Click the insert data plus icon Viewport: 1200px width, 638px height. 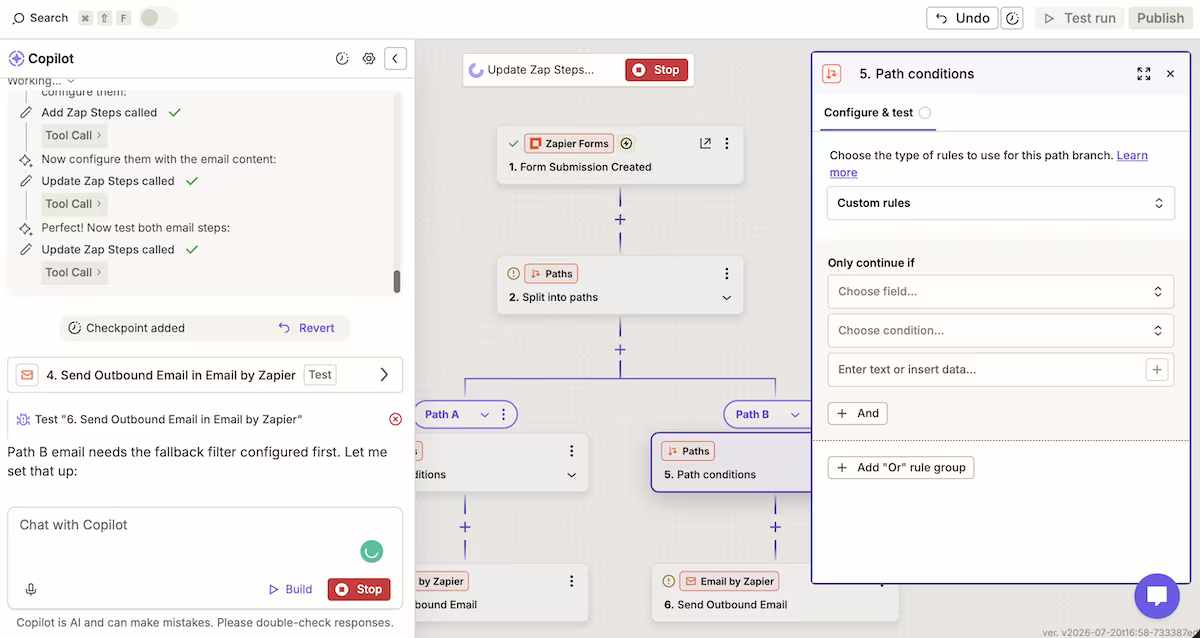[x=1157, y=370]
